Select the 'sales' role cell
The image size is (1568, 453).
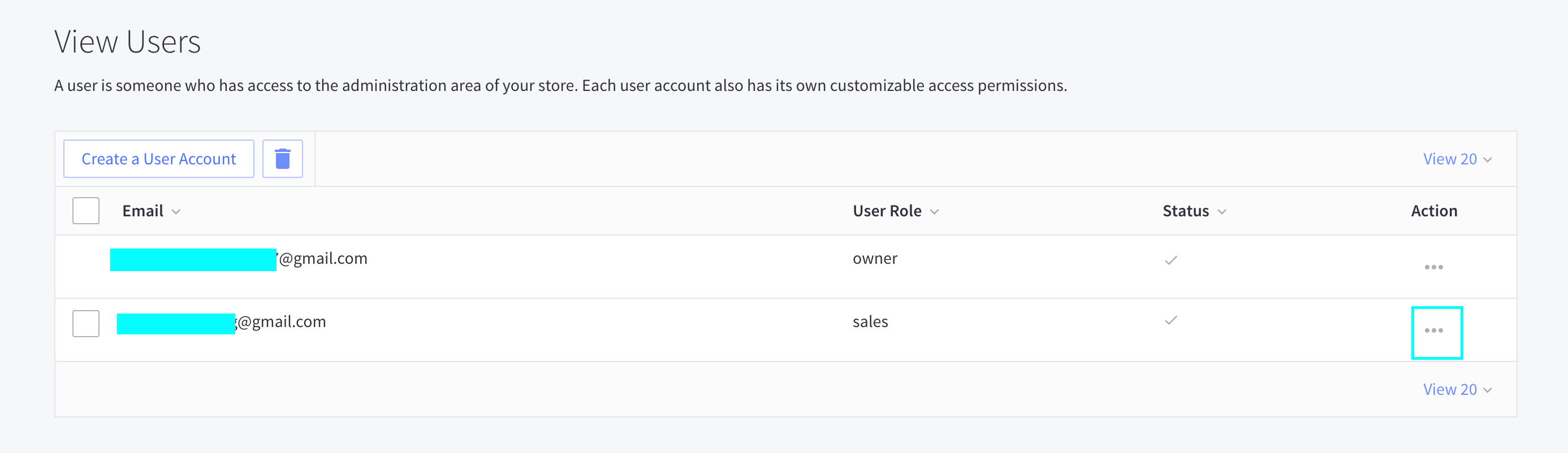tap(870, 321)
